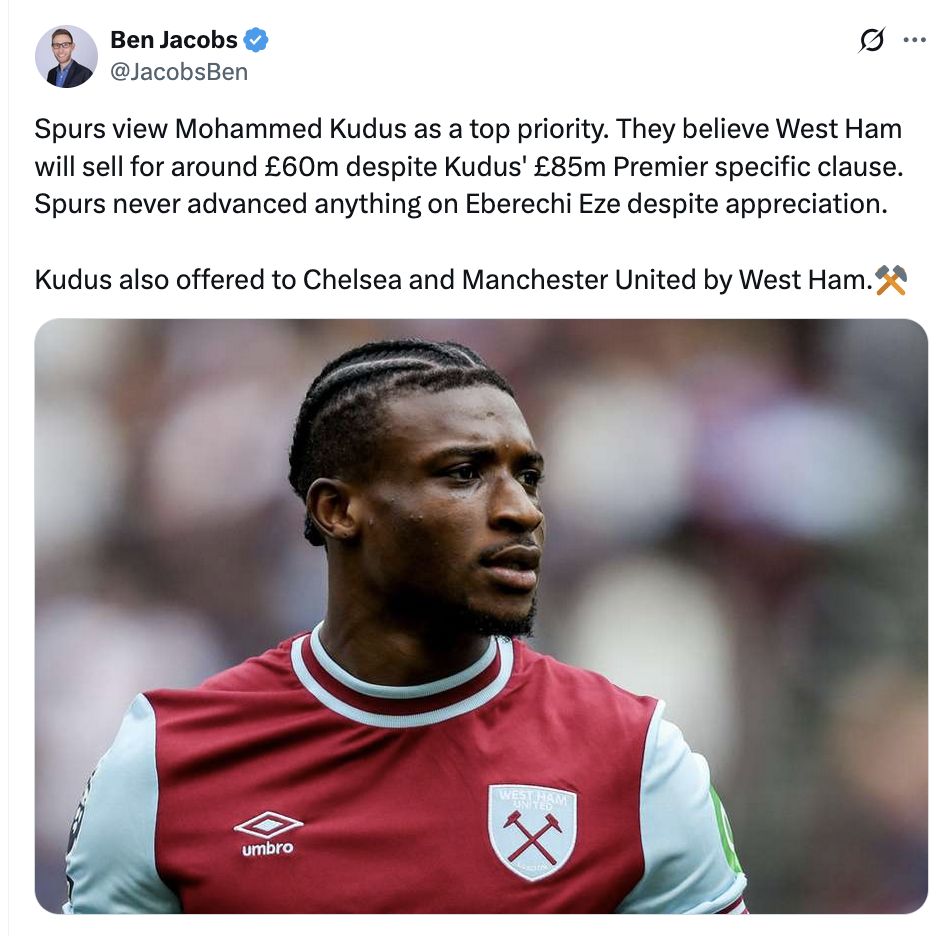This screenshot has width=950, height=936.
Task: Click the name "Eberechi Eze" in the tweet
Action: coord(543,204)
